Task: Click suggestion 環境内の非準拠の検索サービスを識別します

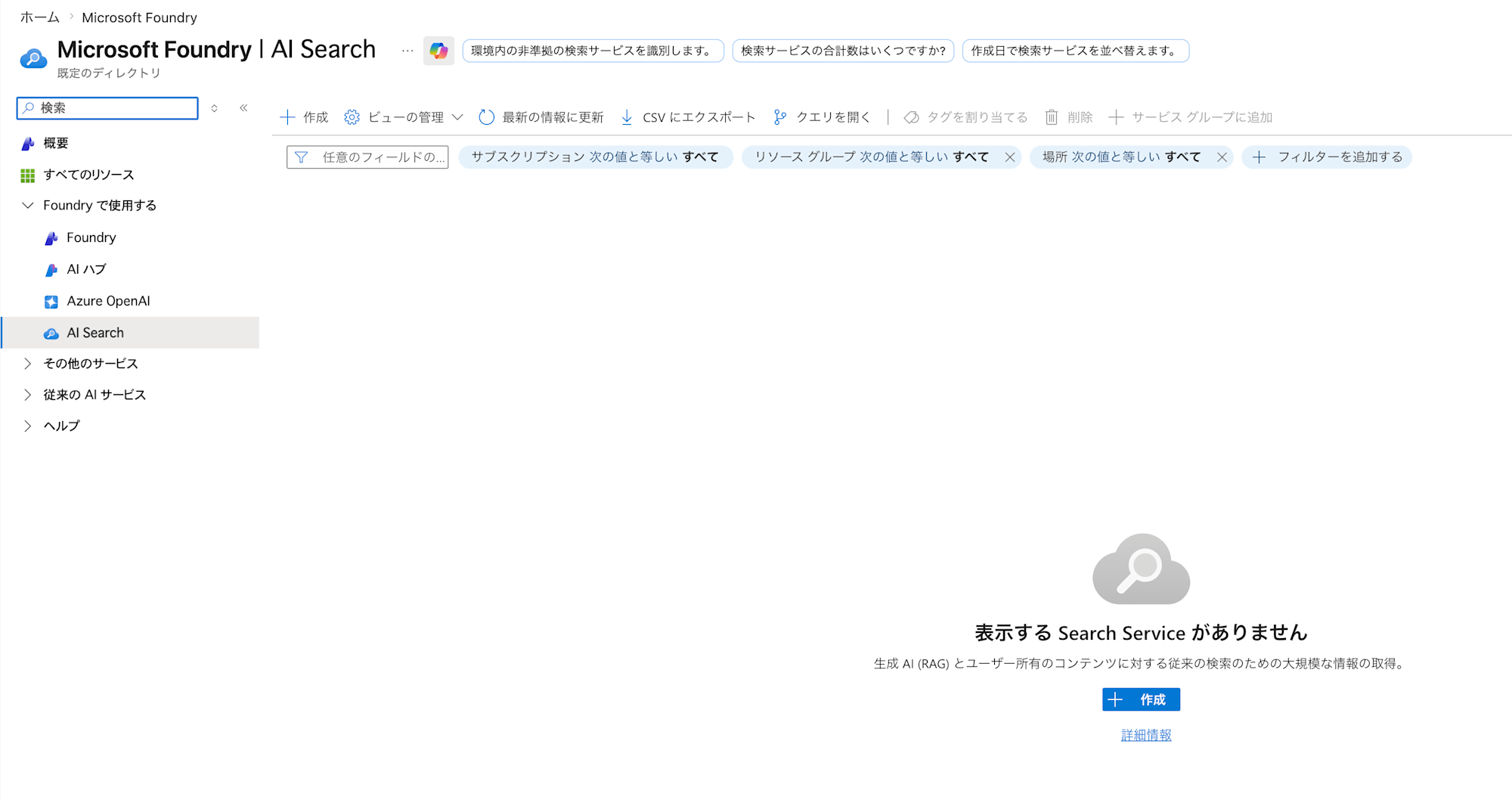Action: (593, 51)
